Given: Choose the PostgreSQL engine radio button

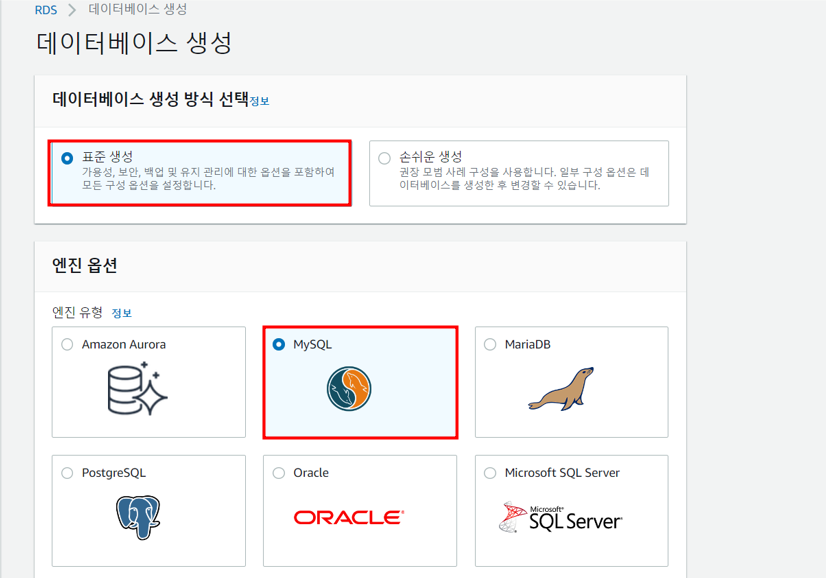Looking at the screenshot, I should [67, 473].
